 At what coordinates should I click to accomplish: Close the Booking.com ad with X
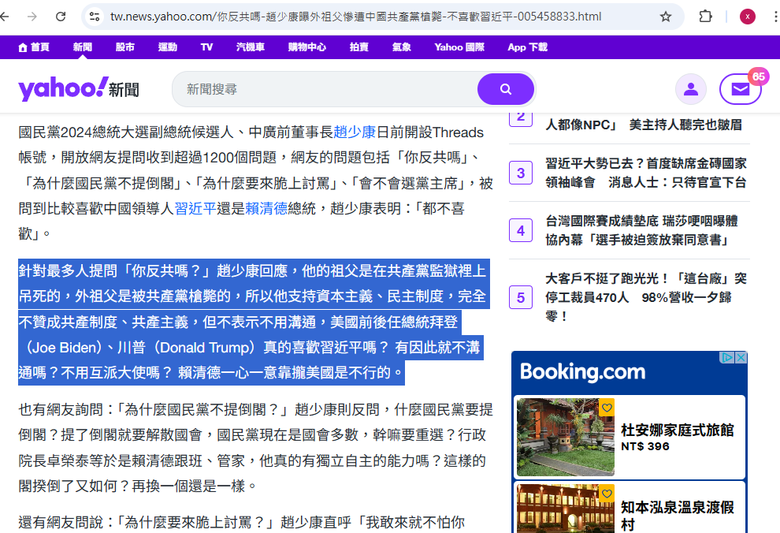pyautogui.click(x=741, y=357)
